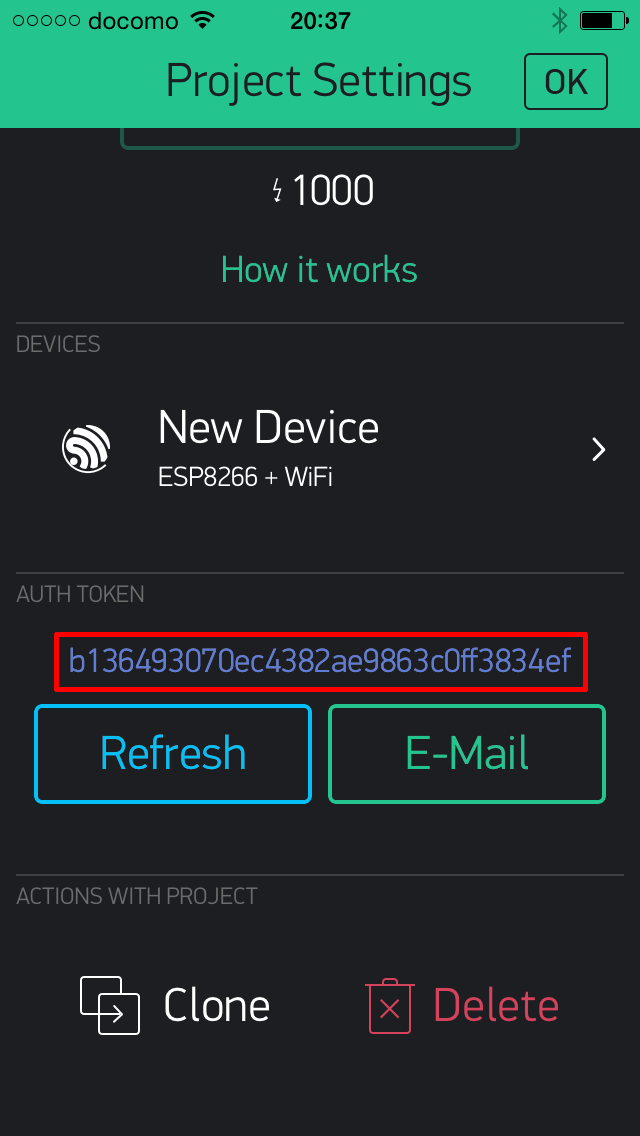Tap the 1000 energy balance value
This screenshot has height=1136, width=640.
tap(333, 191)
